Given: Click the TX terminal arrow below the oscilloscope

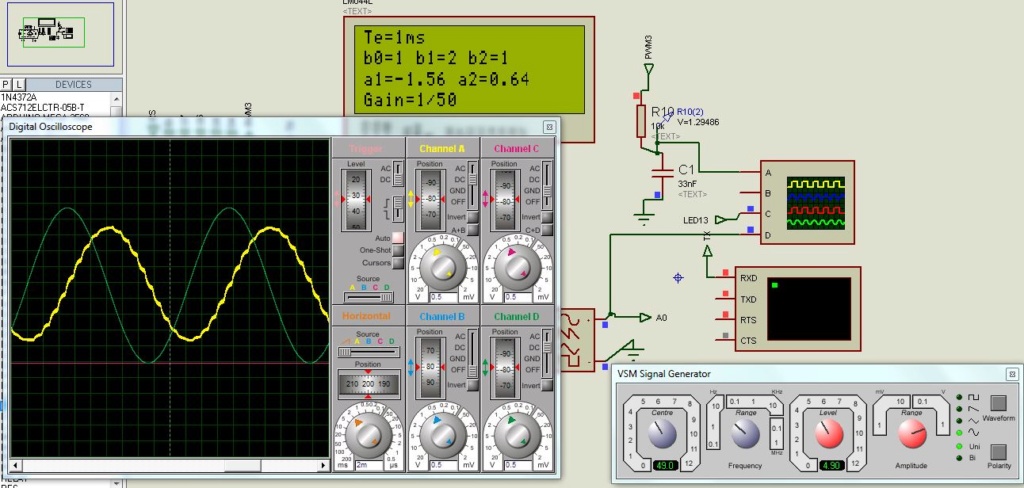Looking at the screenshot, I should (x=707, y=251).
